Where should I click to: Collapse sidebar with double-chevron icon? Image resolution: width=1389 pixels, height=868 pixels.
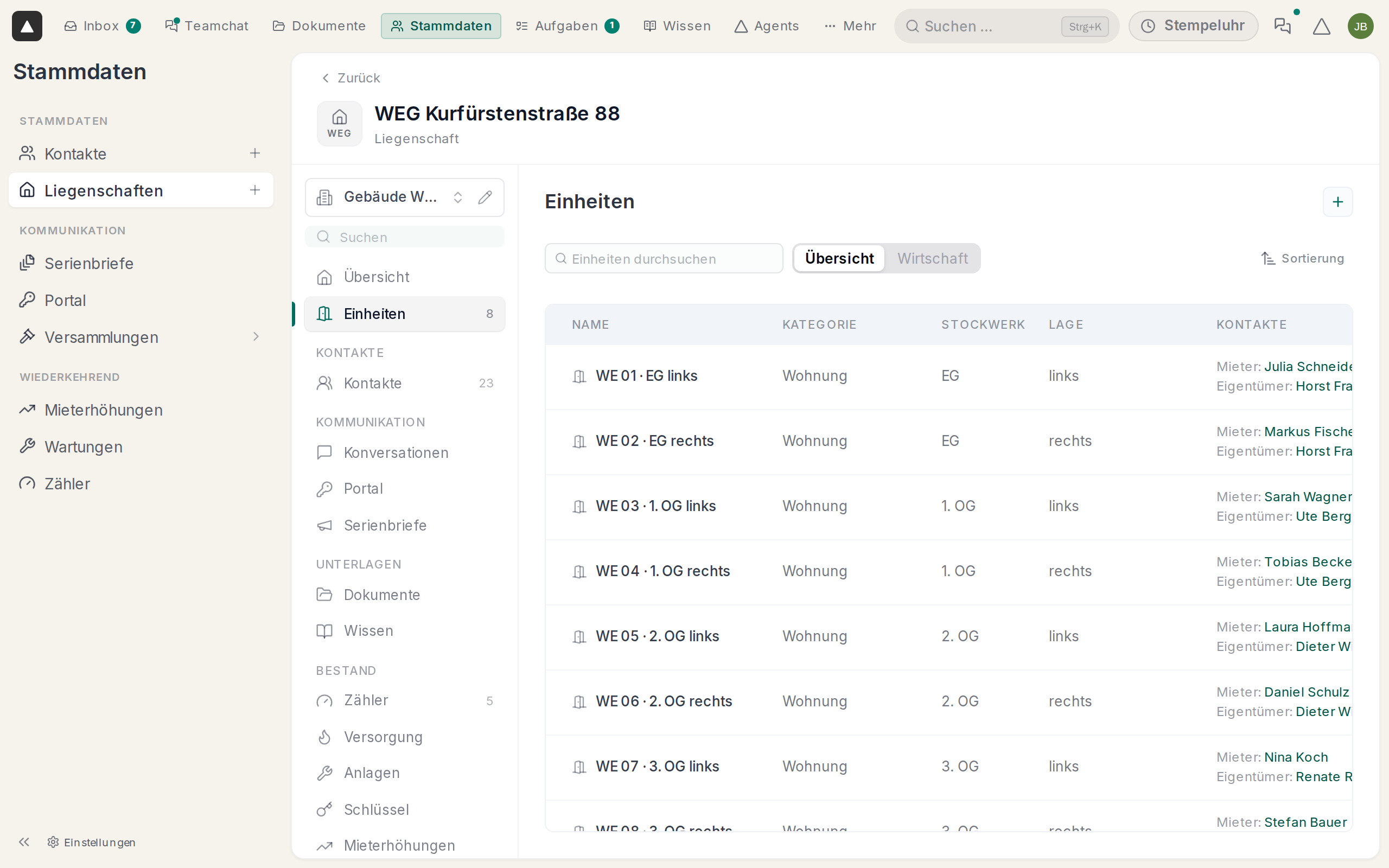23,841
